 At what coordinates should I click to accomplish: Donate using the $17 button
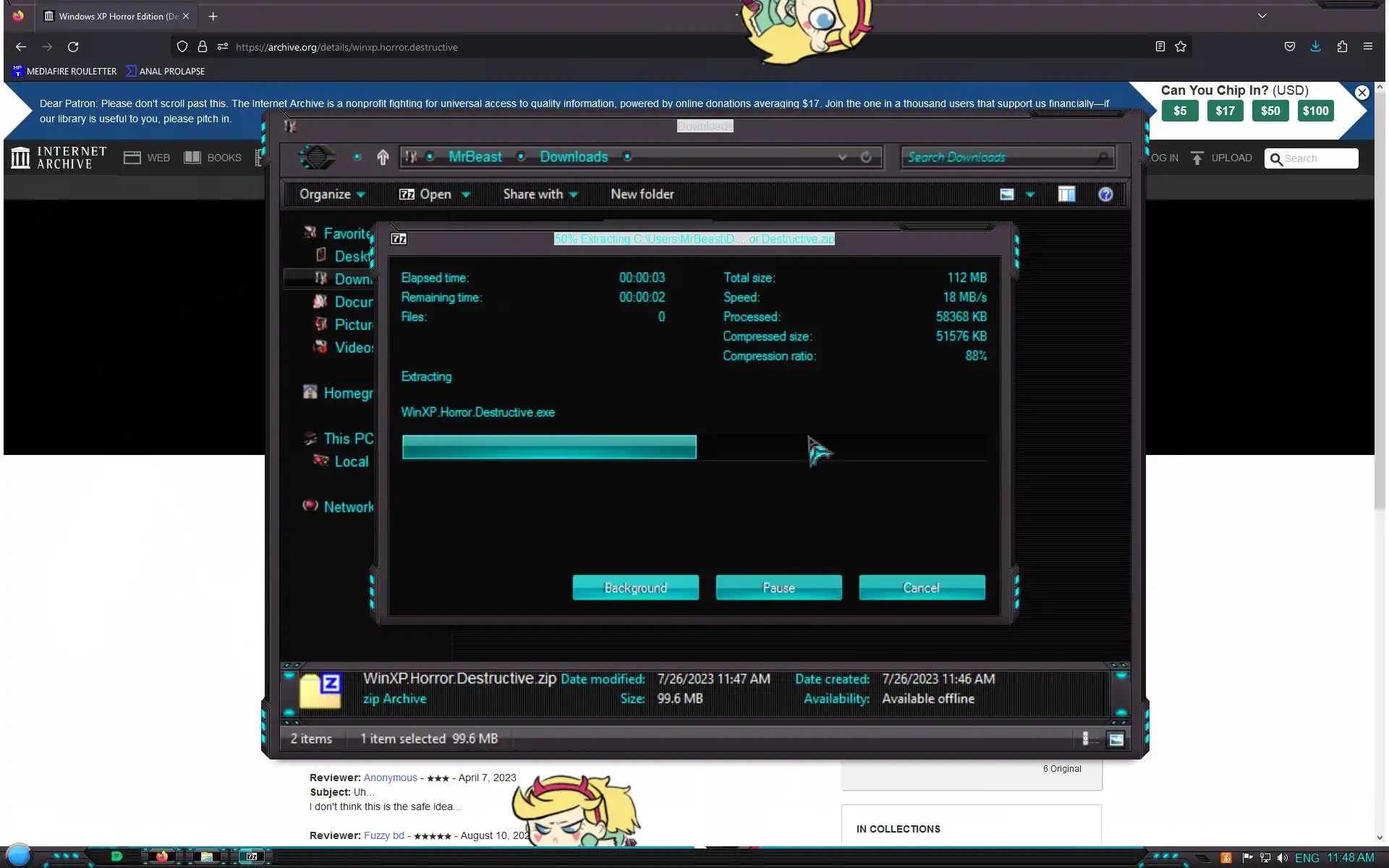coord(1225,111)
